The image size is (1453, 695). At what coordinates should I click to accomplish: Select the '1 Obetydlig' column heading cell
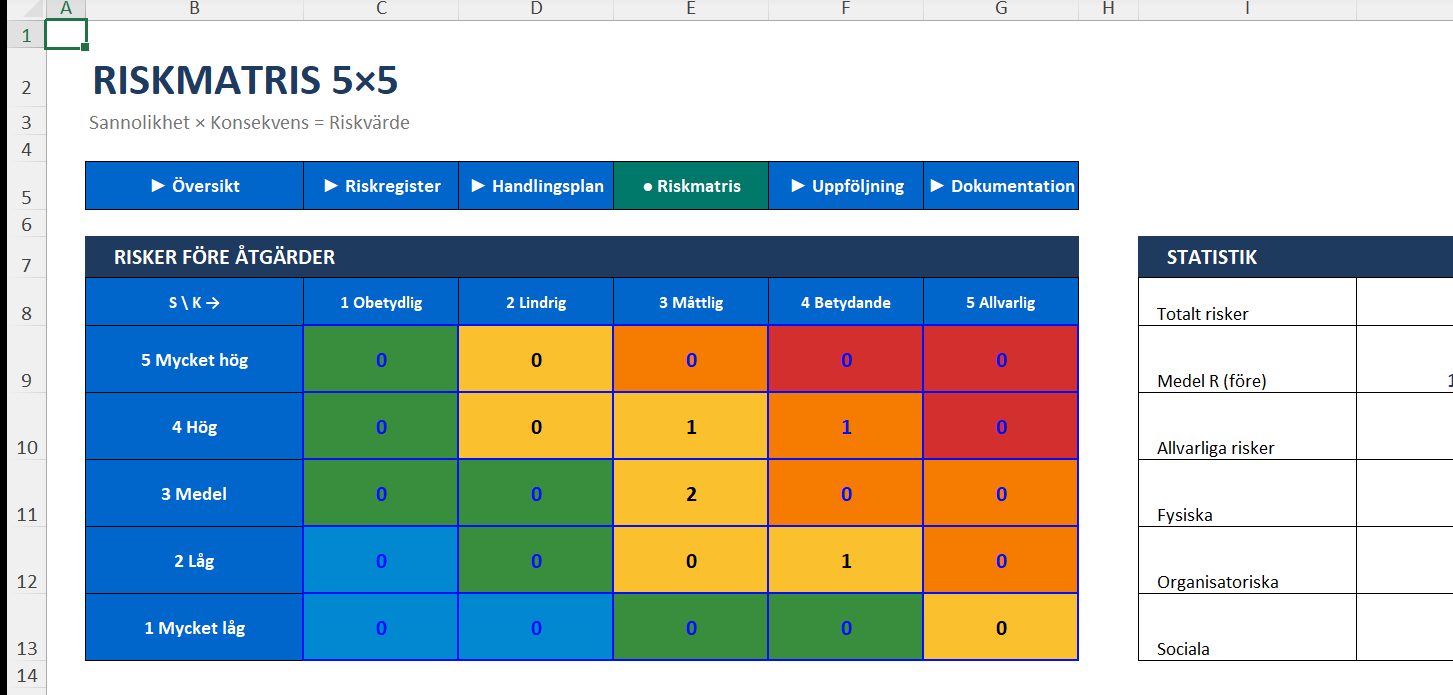381,302
